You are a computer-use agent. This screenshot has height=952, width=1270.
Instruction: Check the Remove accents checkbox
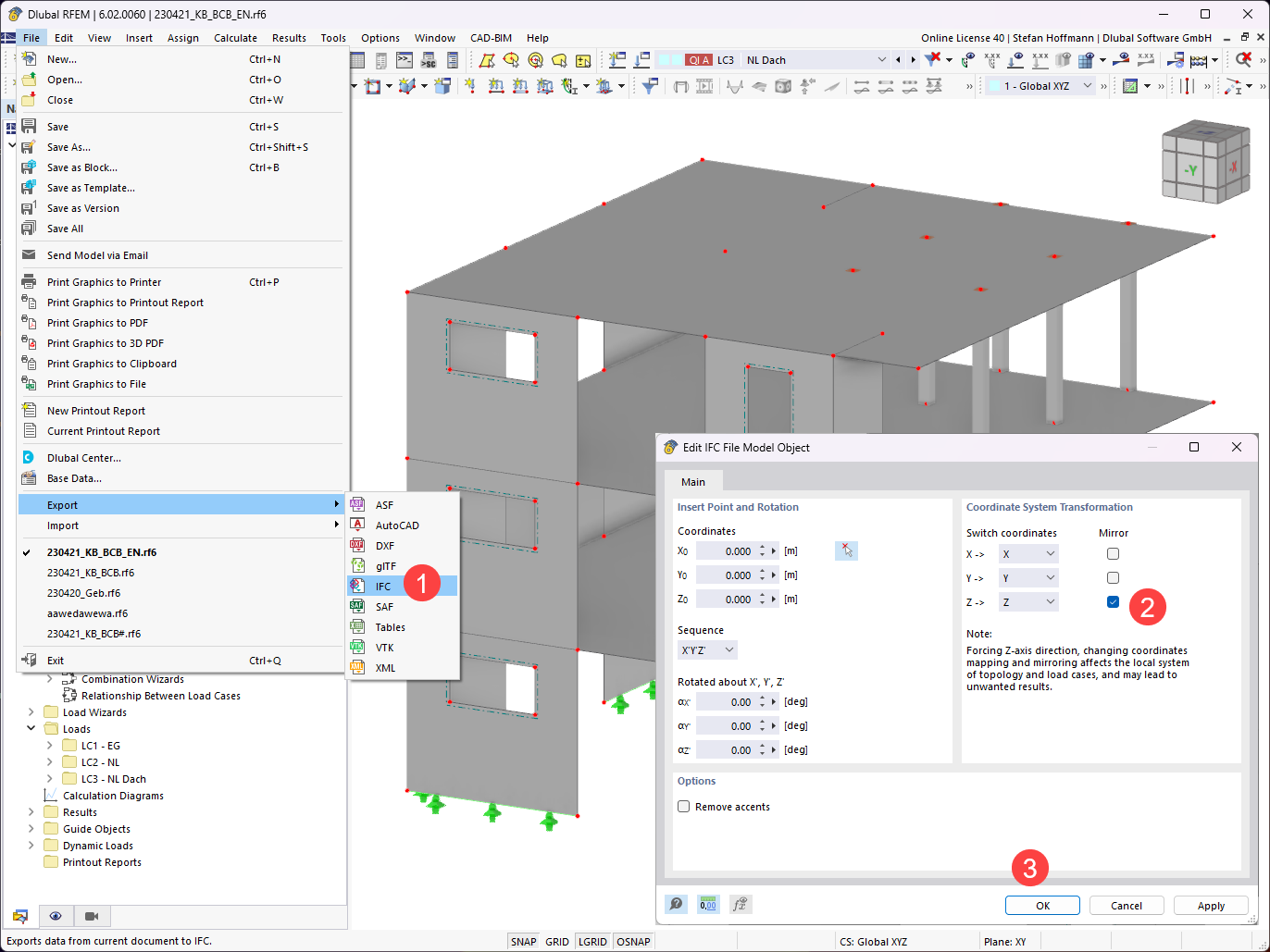tap(683, 806)
